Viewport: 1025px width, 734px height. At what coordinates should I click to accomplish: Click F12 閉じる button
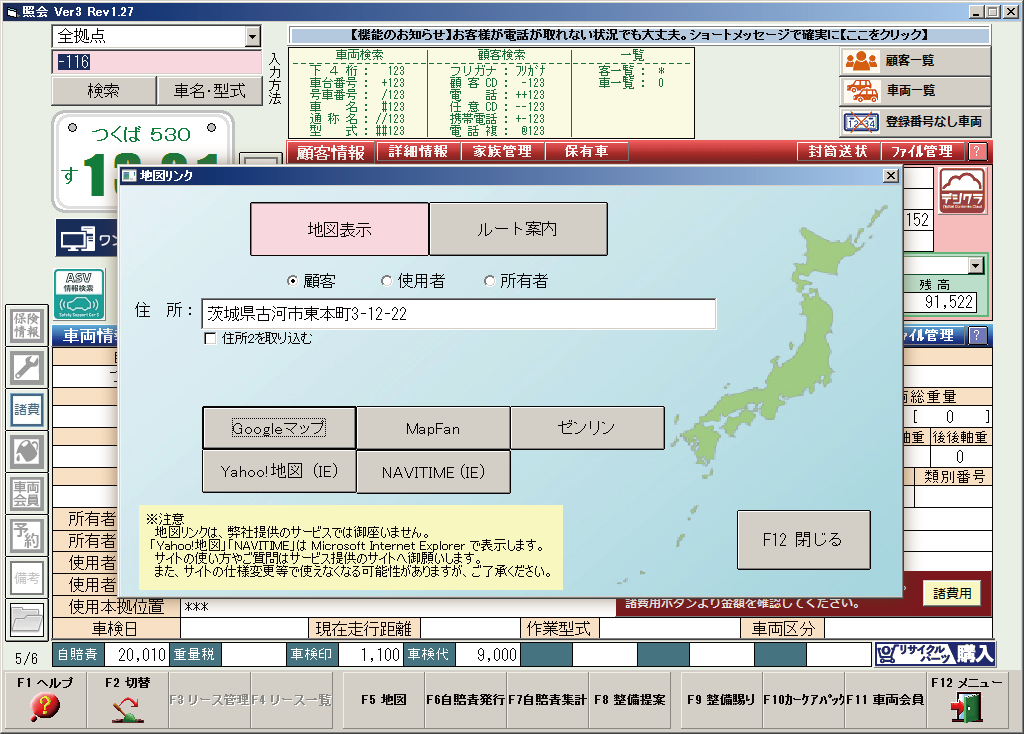tap(803, 540)
